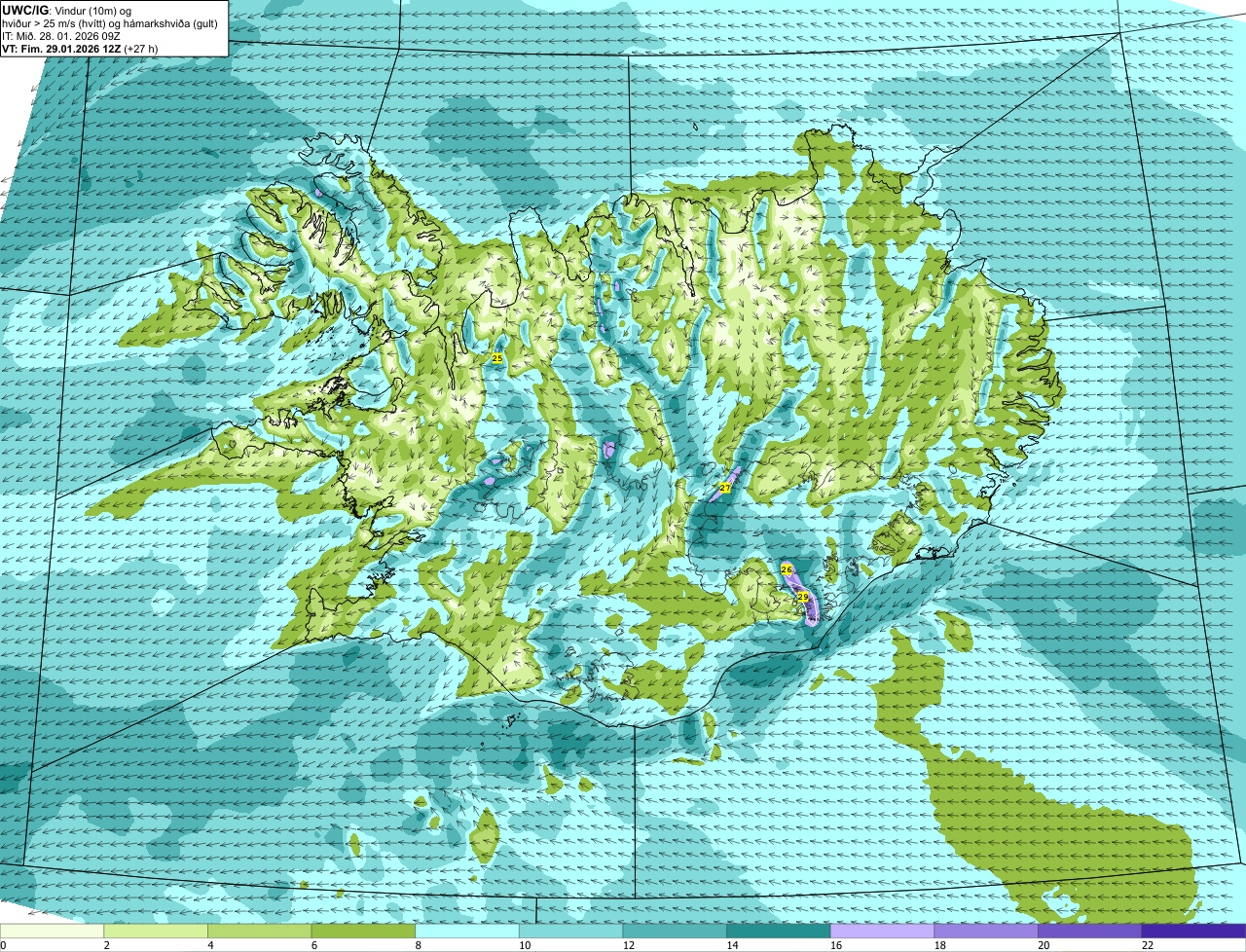The image size is (1246, 952).
Task: Click the legend scale value 0
Action: (3, 945)
